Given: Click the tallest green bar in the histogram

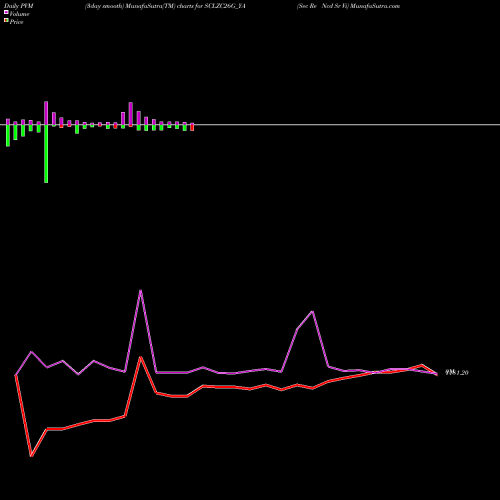Looking at the screenshot, I should pos(46,154).
